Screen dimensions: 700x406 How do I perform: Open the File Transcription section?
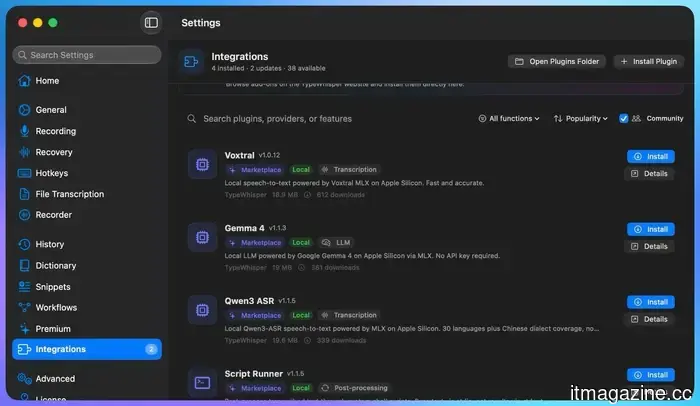pyautogui.click(x=87, y=194)
